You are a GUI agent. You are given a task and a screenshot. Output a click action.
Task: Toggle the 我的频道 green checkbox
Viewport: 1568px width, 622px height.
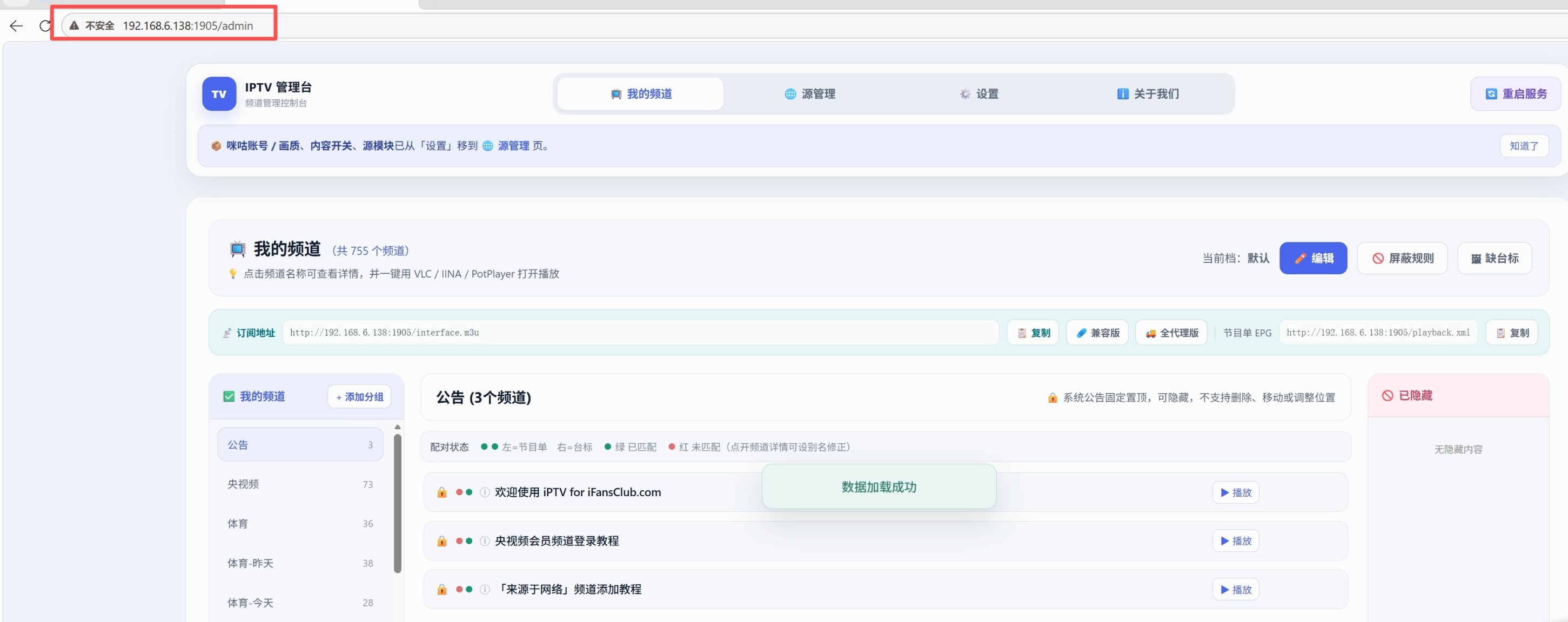tap(229, 396)
